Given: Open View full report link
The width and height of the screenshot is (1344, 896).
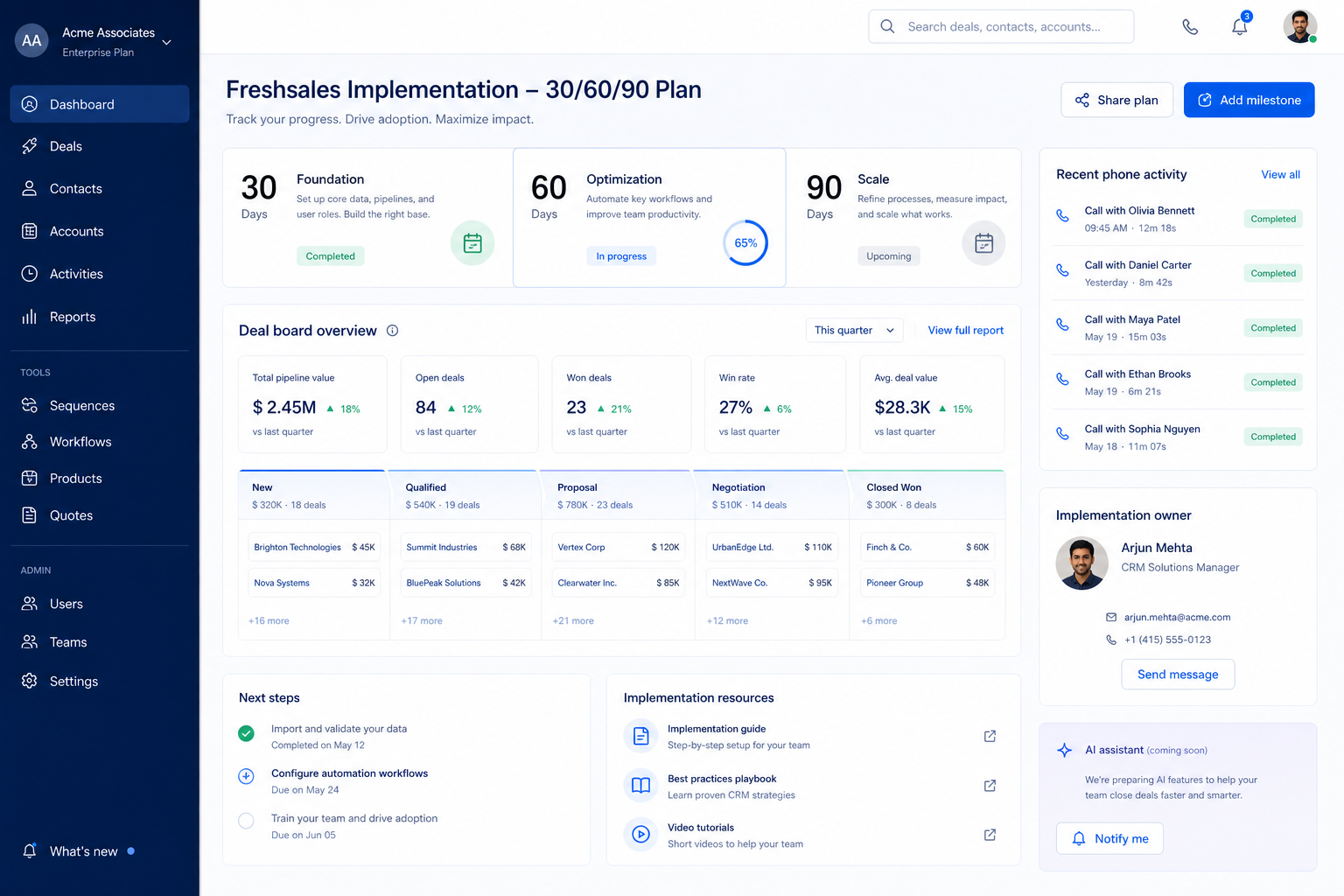Looking at the screenshot, I should [x=965, y=330].
